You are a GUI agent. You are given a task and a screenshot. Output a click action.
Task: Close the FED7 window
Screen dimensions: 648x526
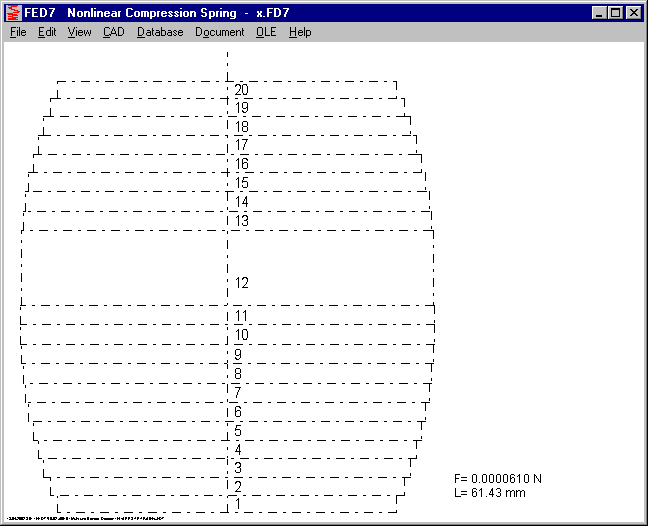coord(632,13)
